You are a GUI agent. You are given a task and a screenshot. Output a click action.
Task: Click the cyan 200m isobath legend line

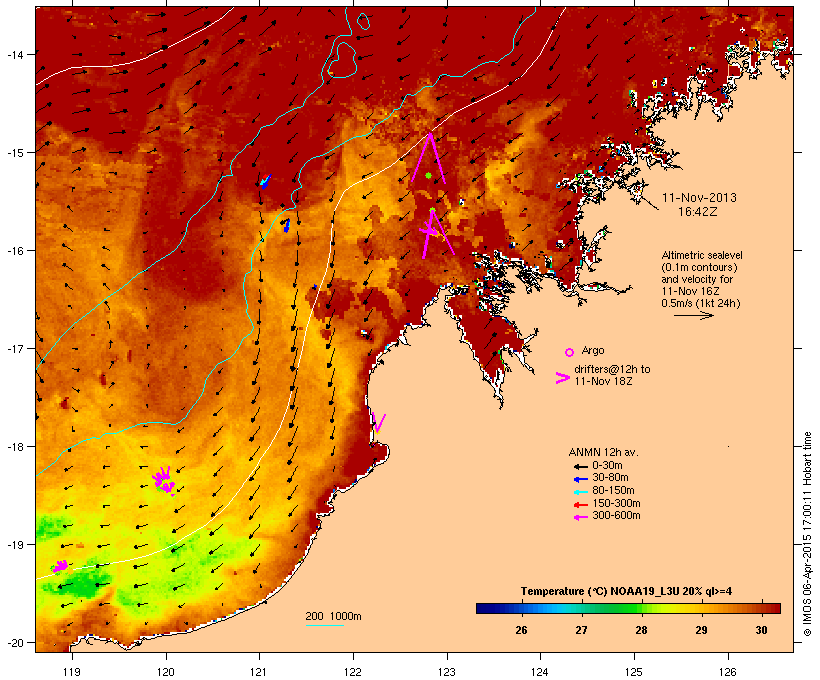pyautogui.click(x=325, y=625)
